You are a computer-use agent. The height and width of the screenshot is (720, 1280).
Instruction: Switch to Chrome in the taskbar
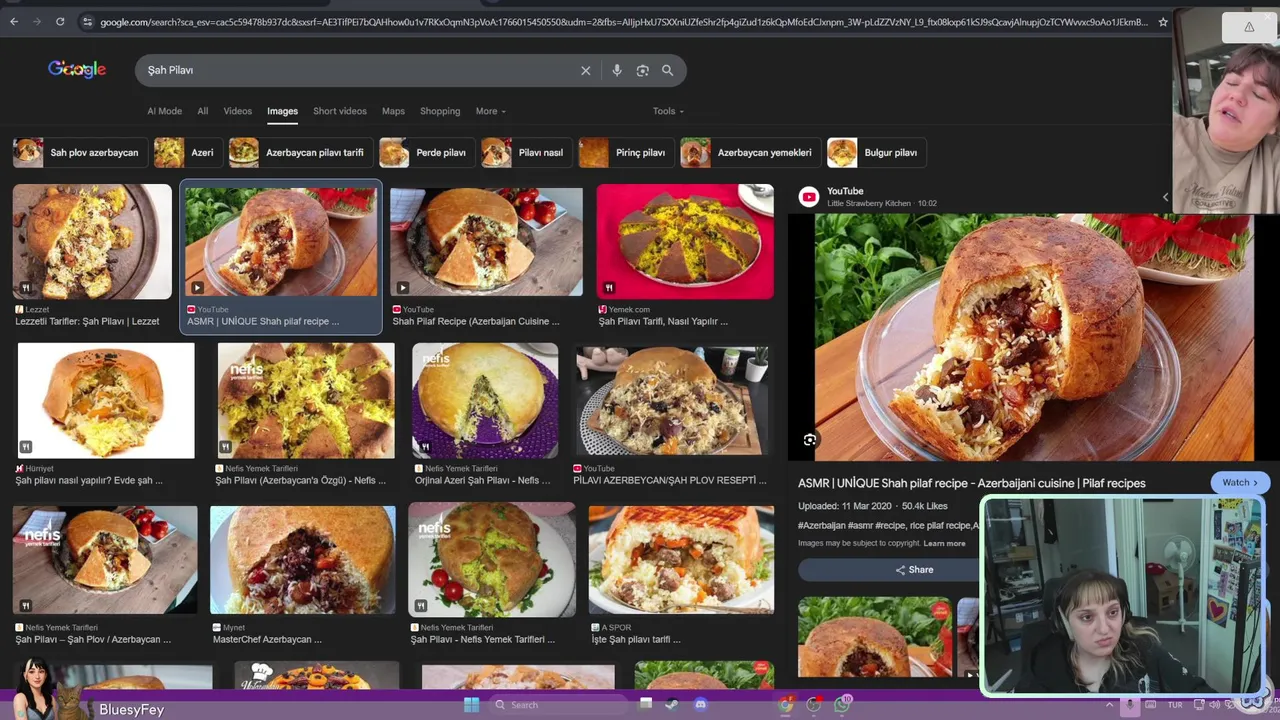point(786,704)
